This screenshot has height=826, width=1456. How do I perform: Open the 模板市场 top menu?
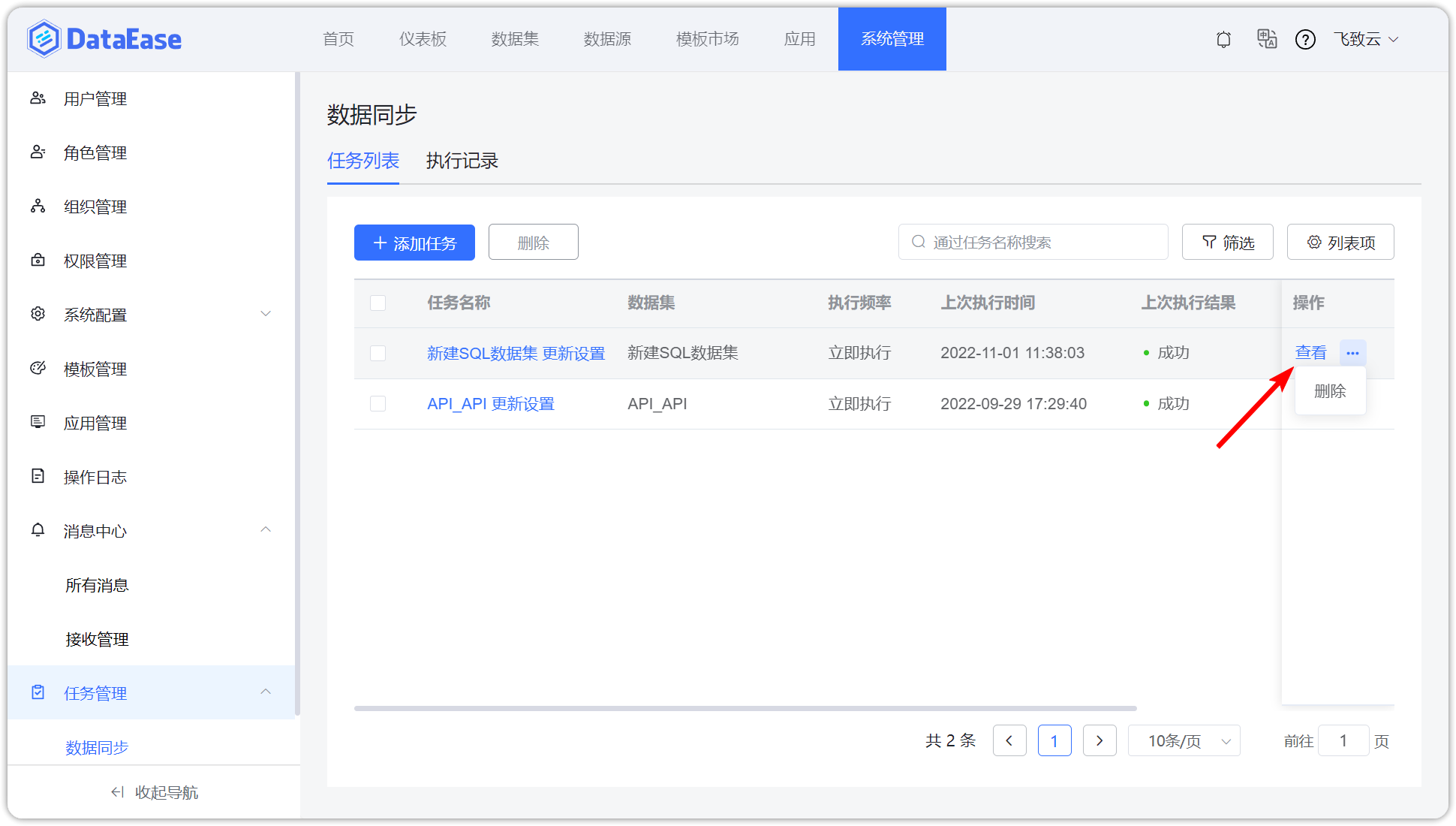coord(707,39)
